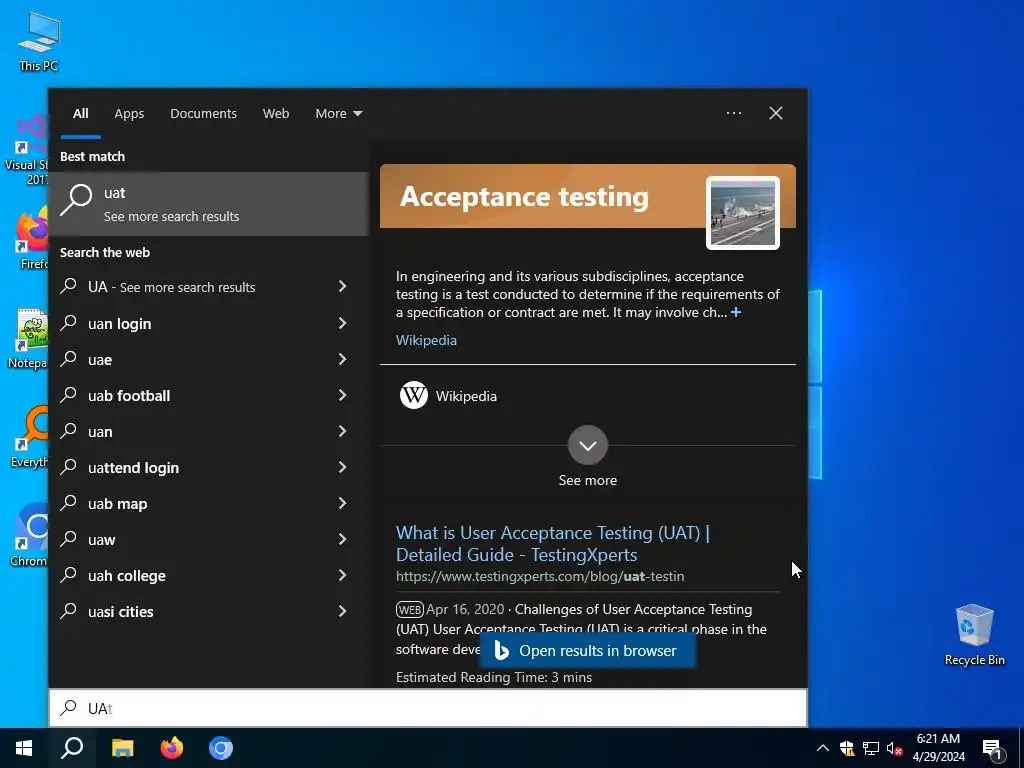Click the muted volume tray icon
The width and height of the screenshot is (1024, 768).
(x=894, y=748)
